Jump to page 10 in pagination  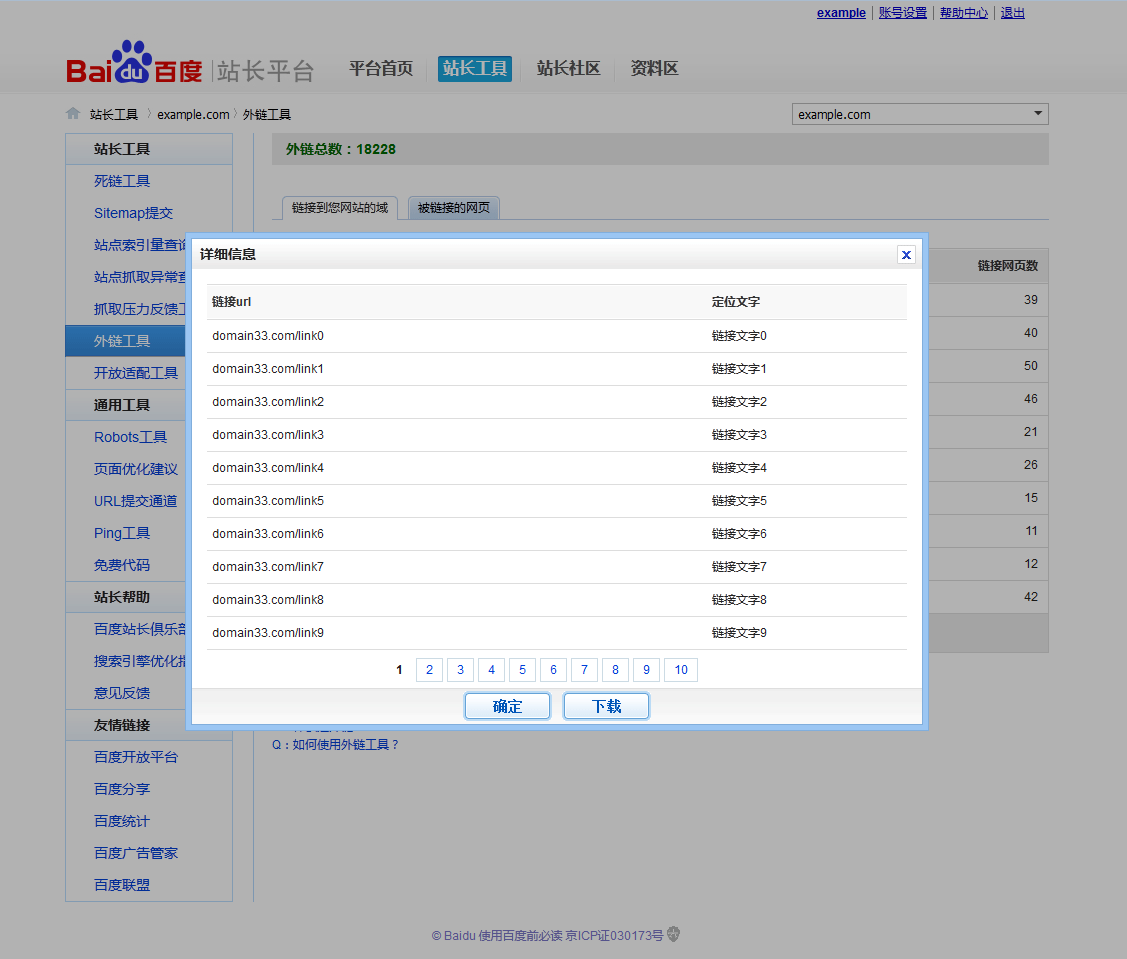coord(681,670)
